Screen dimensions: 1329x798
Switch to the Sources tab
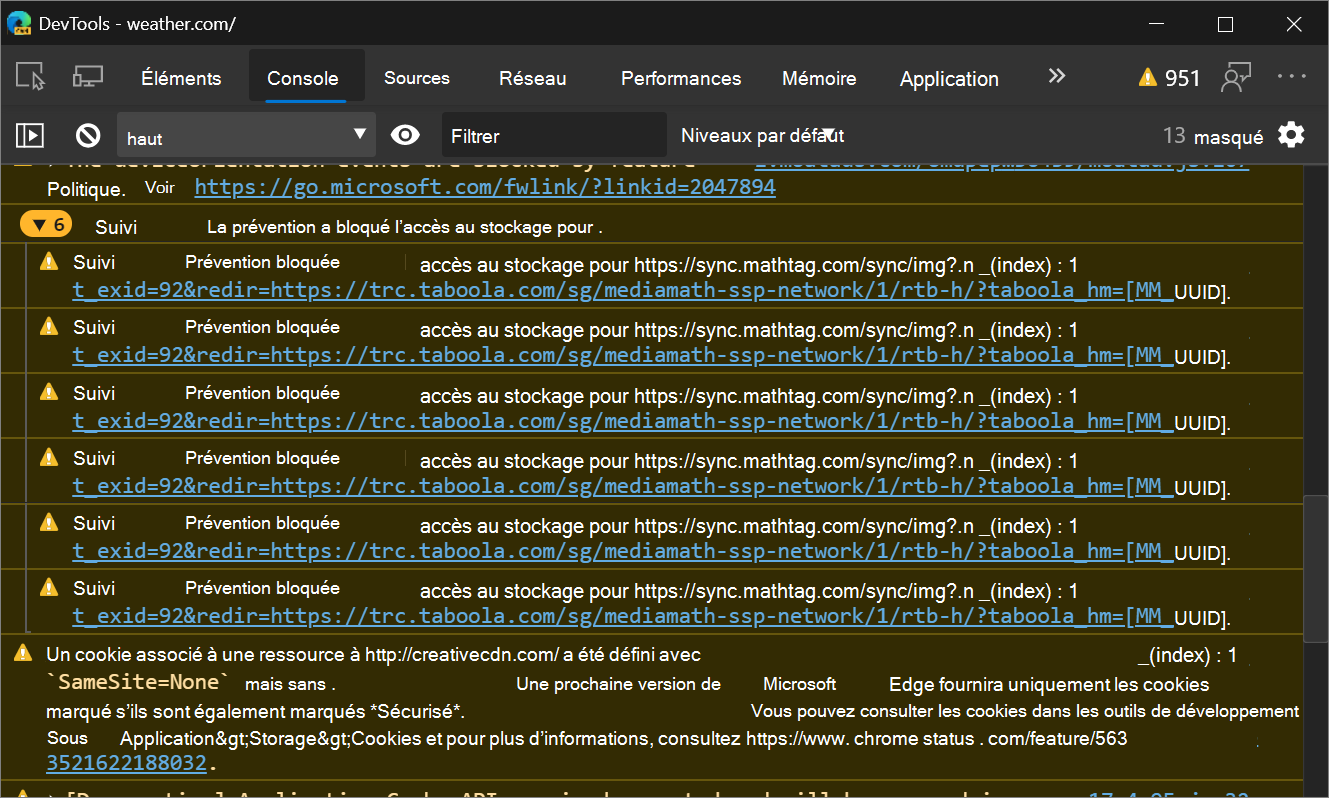pyautogui.click(x=417, y=78)
